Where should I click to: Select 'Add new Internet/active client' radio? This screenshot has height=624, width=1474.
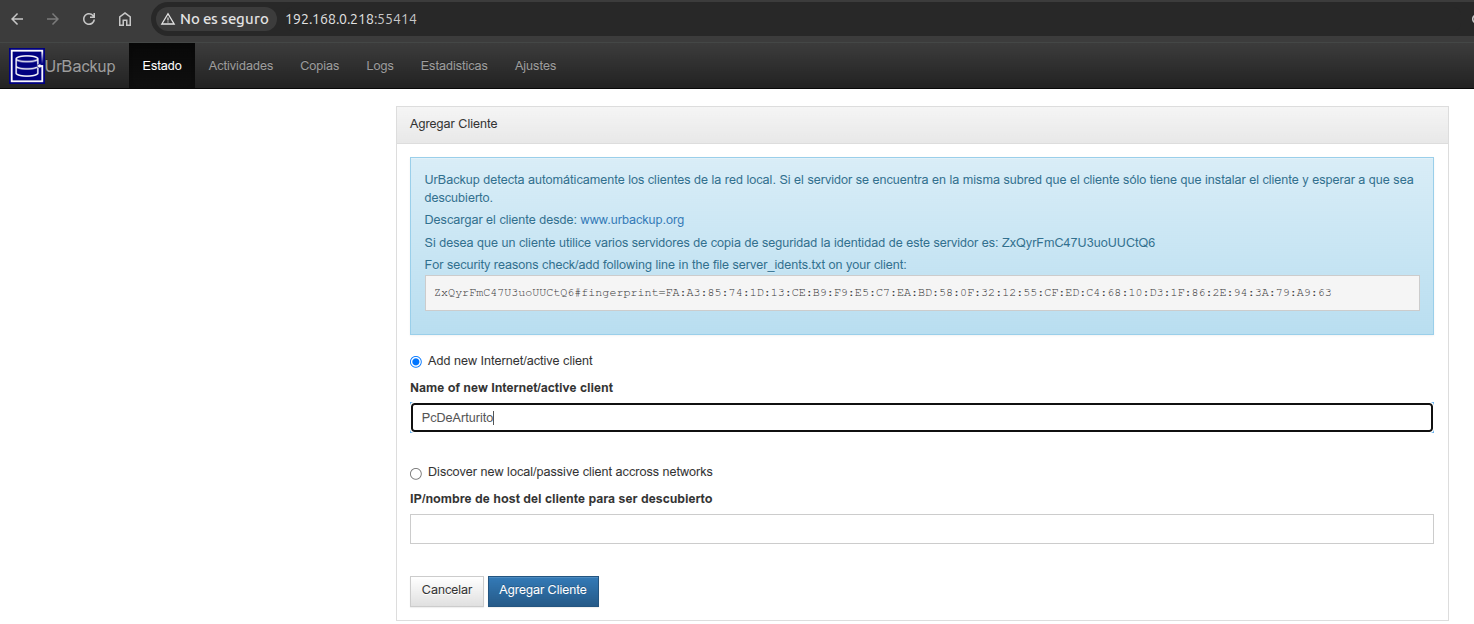point(416,362)
